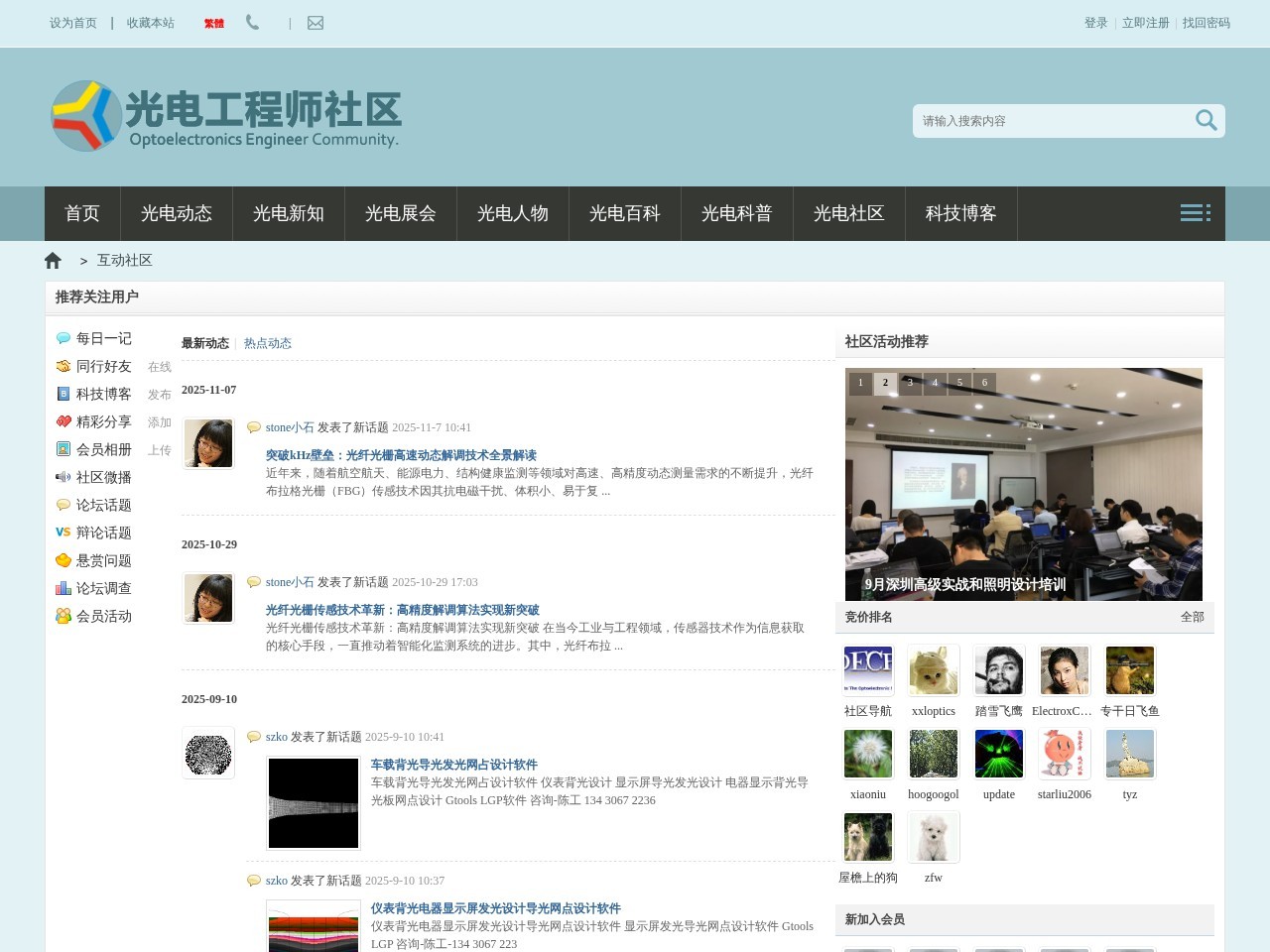Open 同行好友 handshake icon in sidebar
This screenshot has width=1270, height=952.
coord(63,366)
